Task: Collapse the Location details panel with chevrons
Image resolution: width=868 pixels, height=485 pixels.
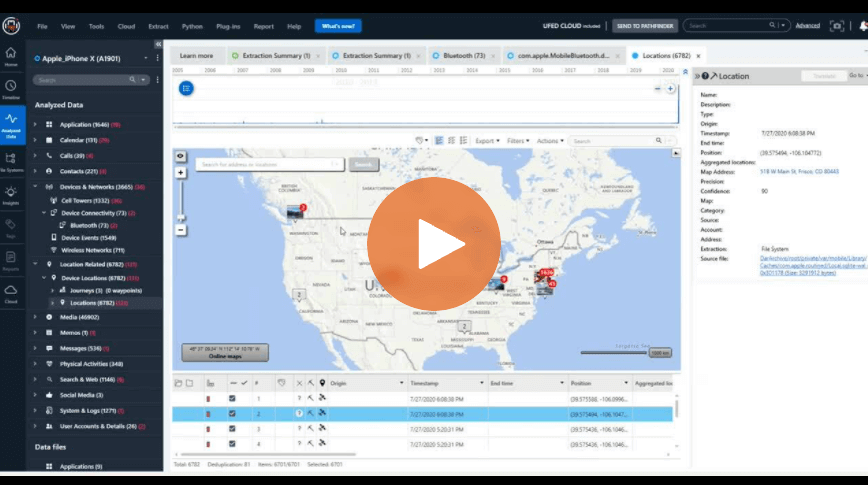Action: coord(698,76)
